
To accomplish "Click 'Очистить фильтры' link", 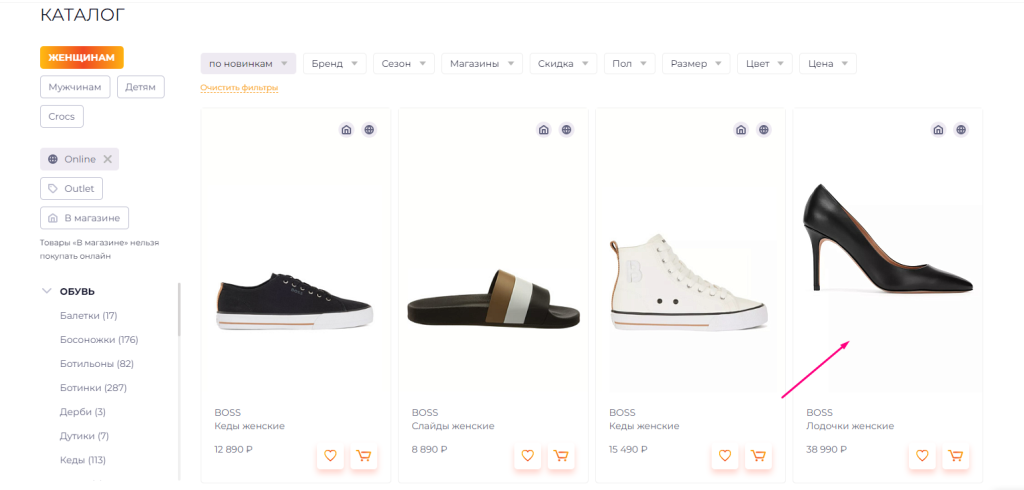I will click(239, 88).
